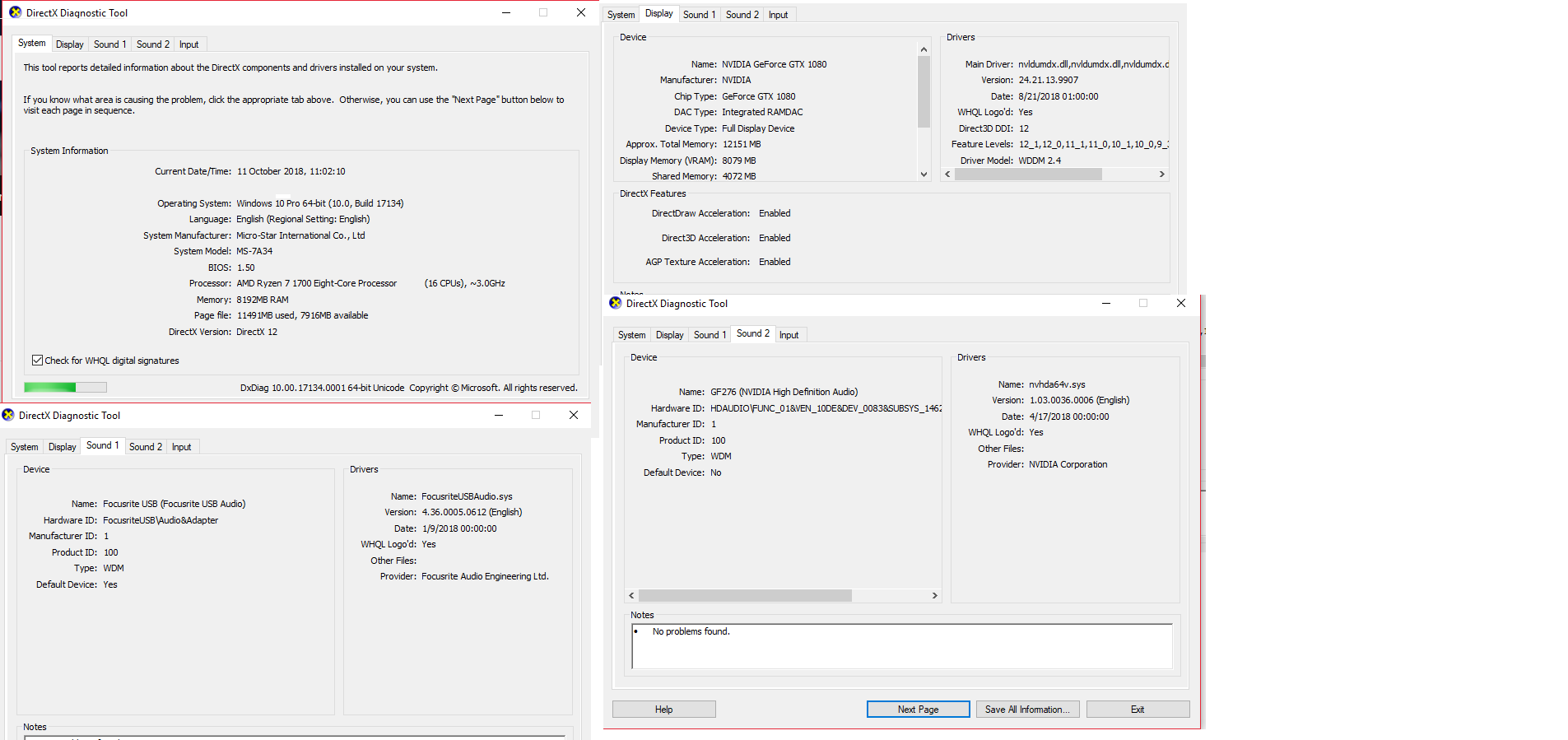Click driver version 24.21.13.9907
Viewport: 1568px width, 740px height.
1049,80
